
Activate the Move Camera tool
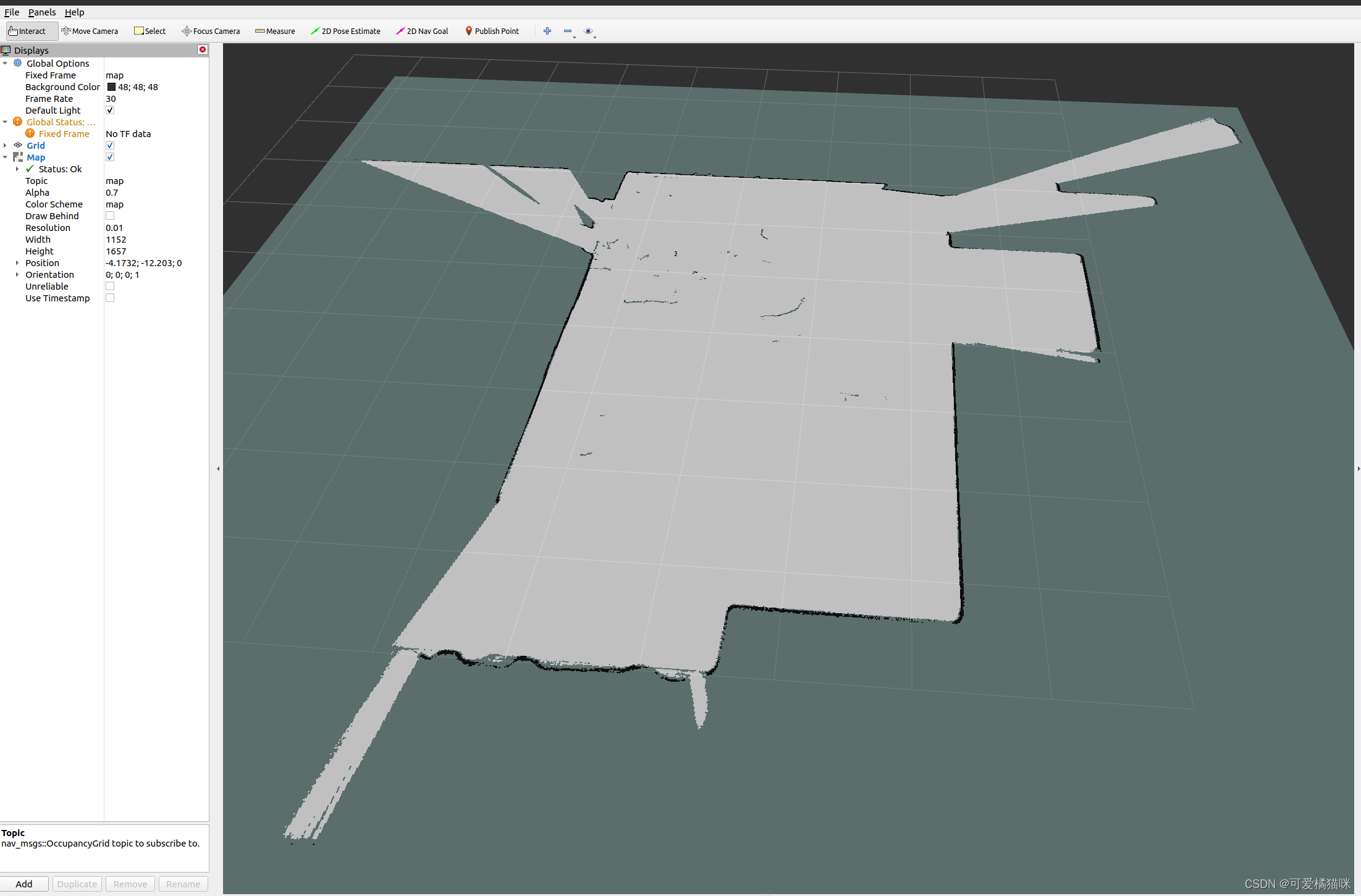(90, 31)
